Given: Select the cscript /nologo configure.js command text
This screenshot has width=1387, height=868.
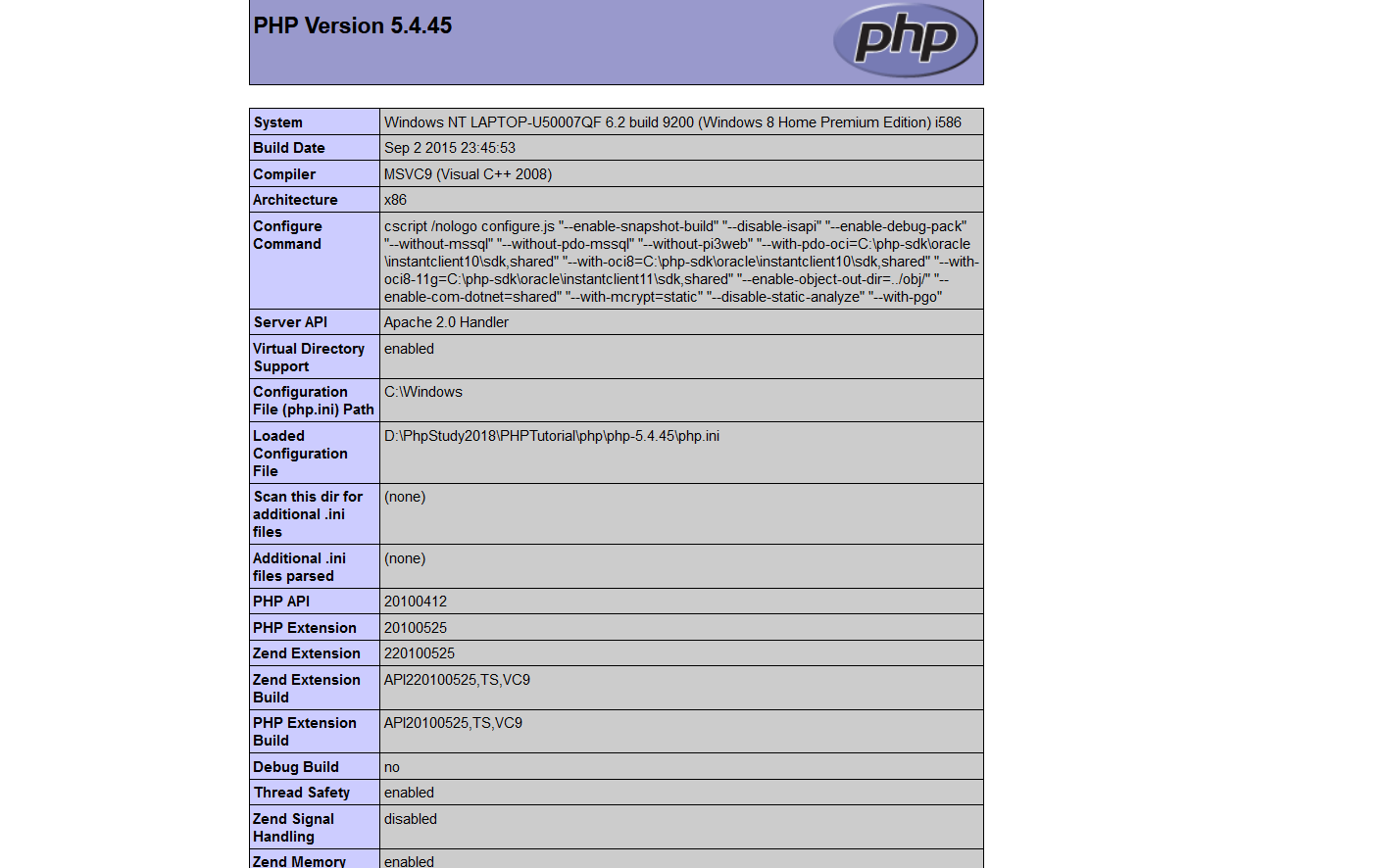Looking at the screenshot, I should pos(681,262).
